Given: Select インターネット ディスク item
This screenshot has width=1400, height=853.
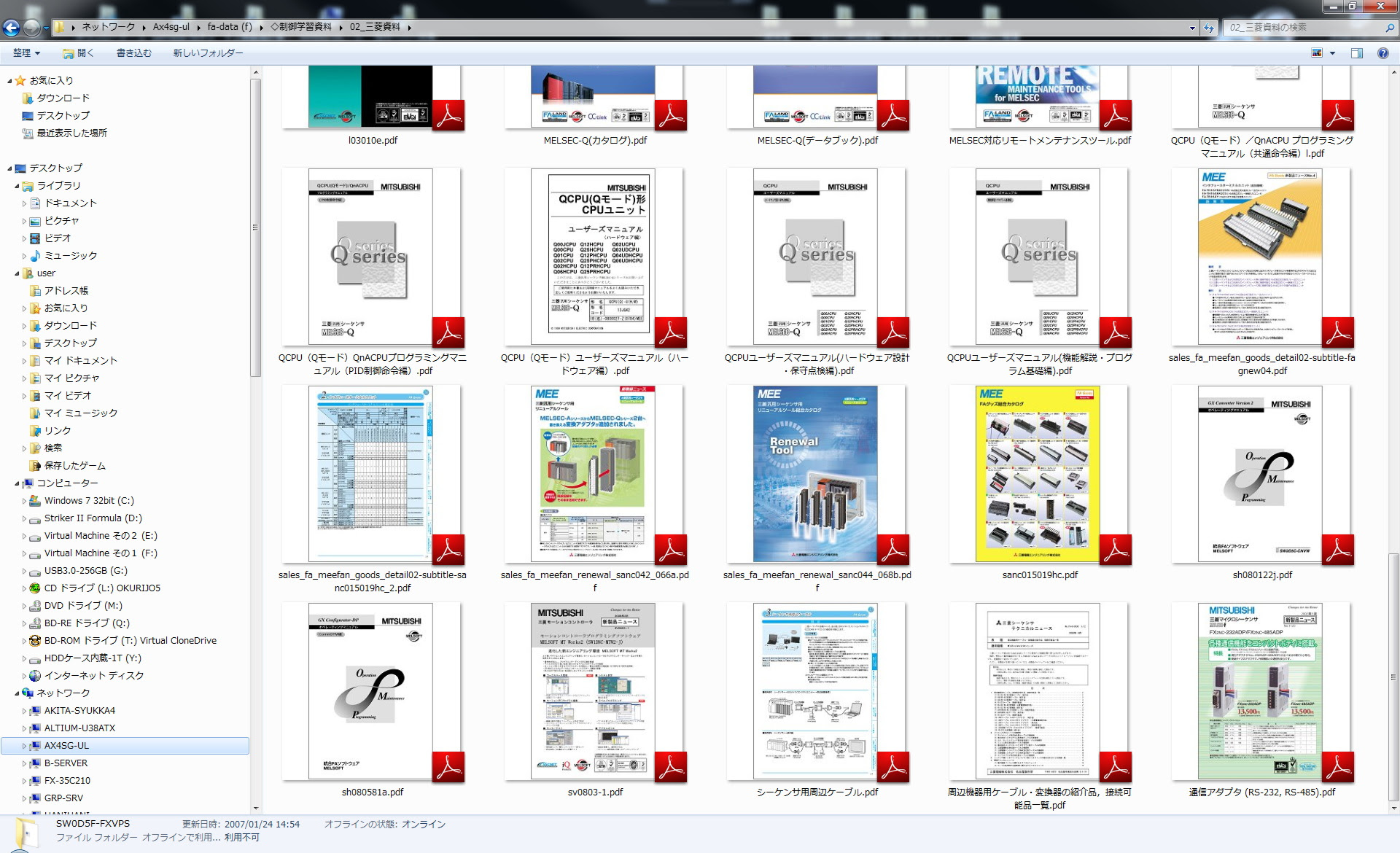Looking at the screenshot, I should point(93,676).
